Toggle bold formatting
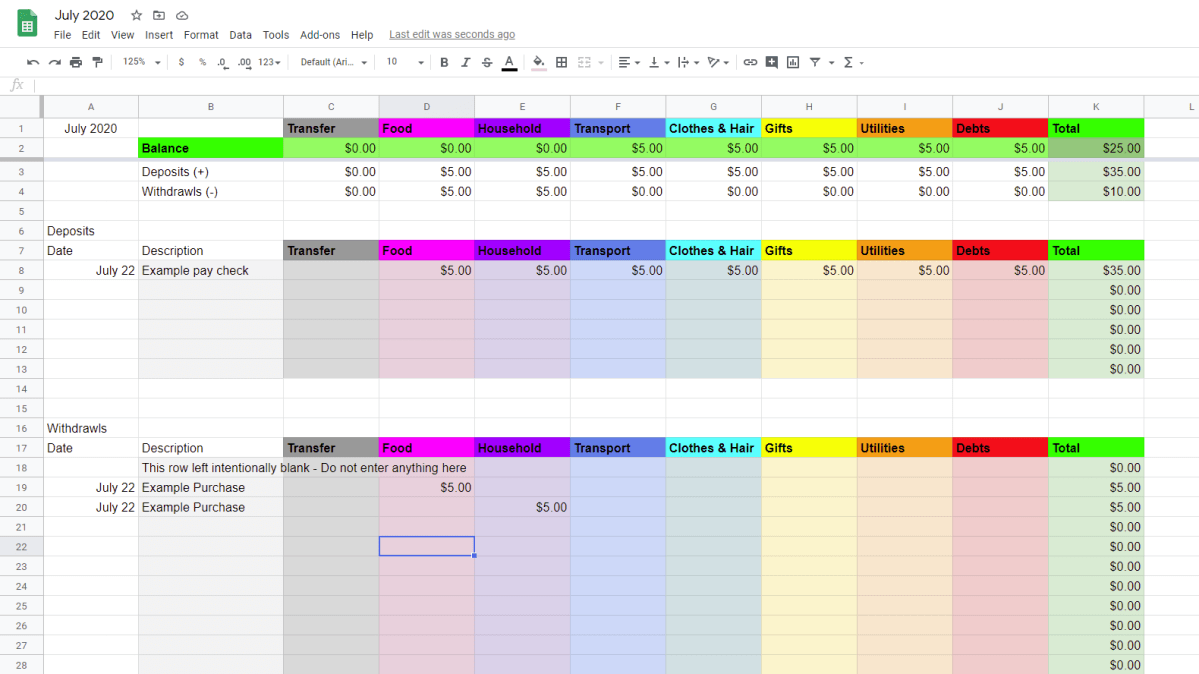1199x674 pixels. [443, 62]
